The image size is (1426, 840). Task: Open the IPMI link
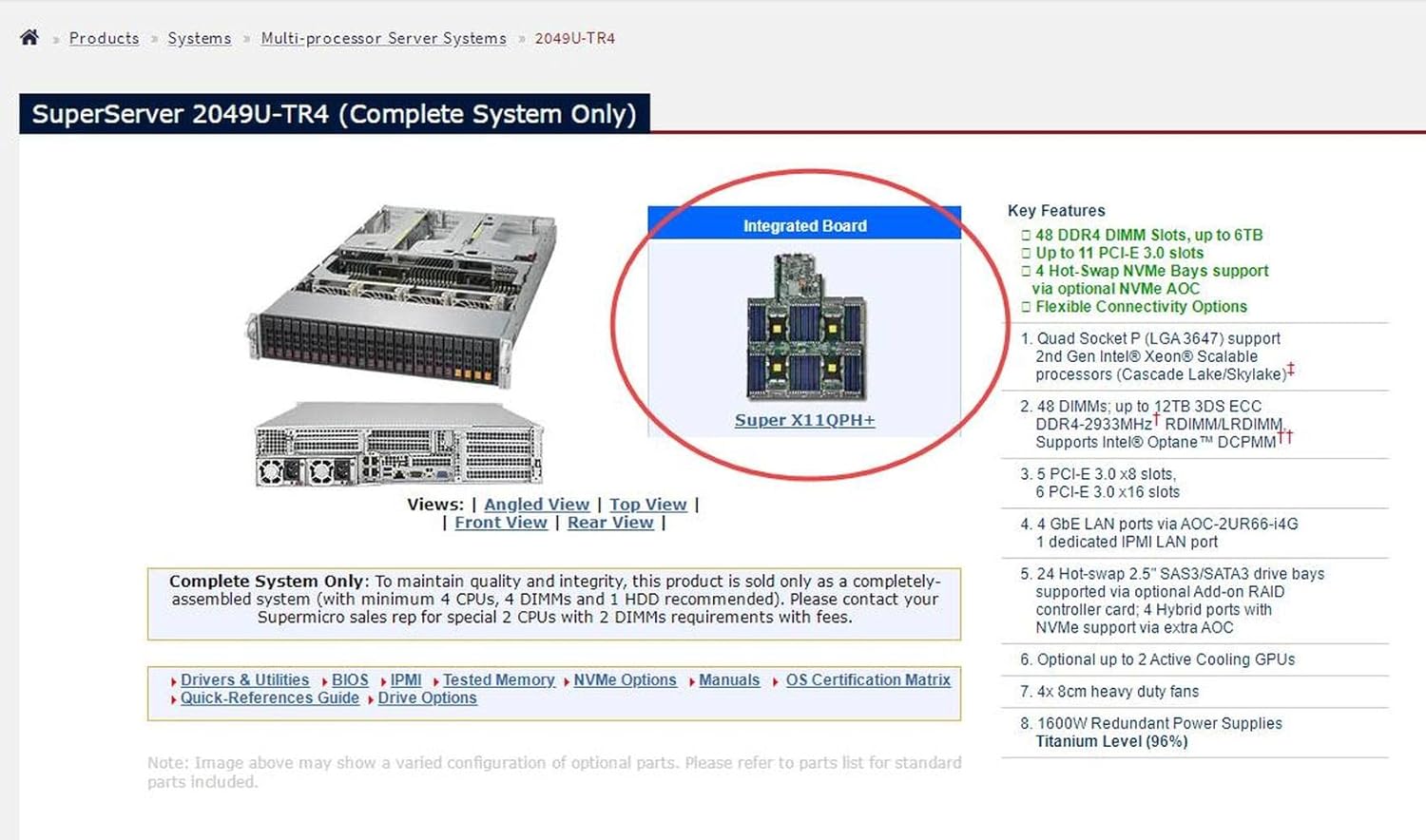coord(406,680)
